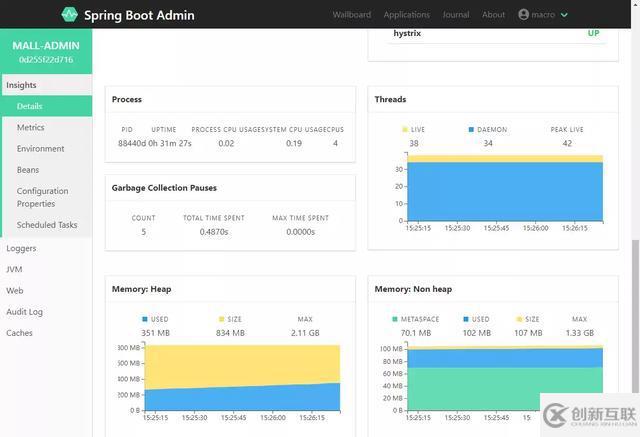The width and height of the screenshot is (640, 437).
Task: Click the yellow LIVE threads legend swatch
Action: 405,130
